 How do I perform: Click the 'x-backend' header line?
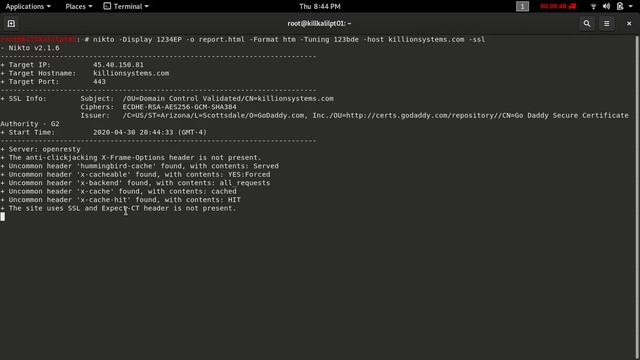136,183
